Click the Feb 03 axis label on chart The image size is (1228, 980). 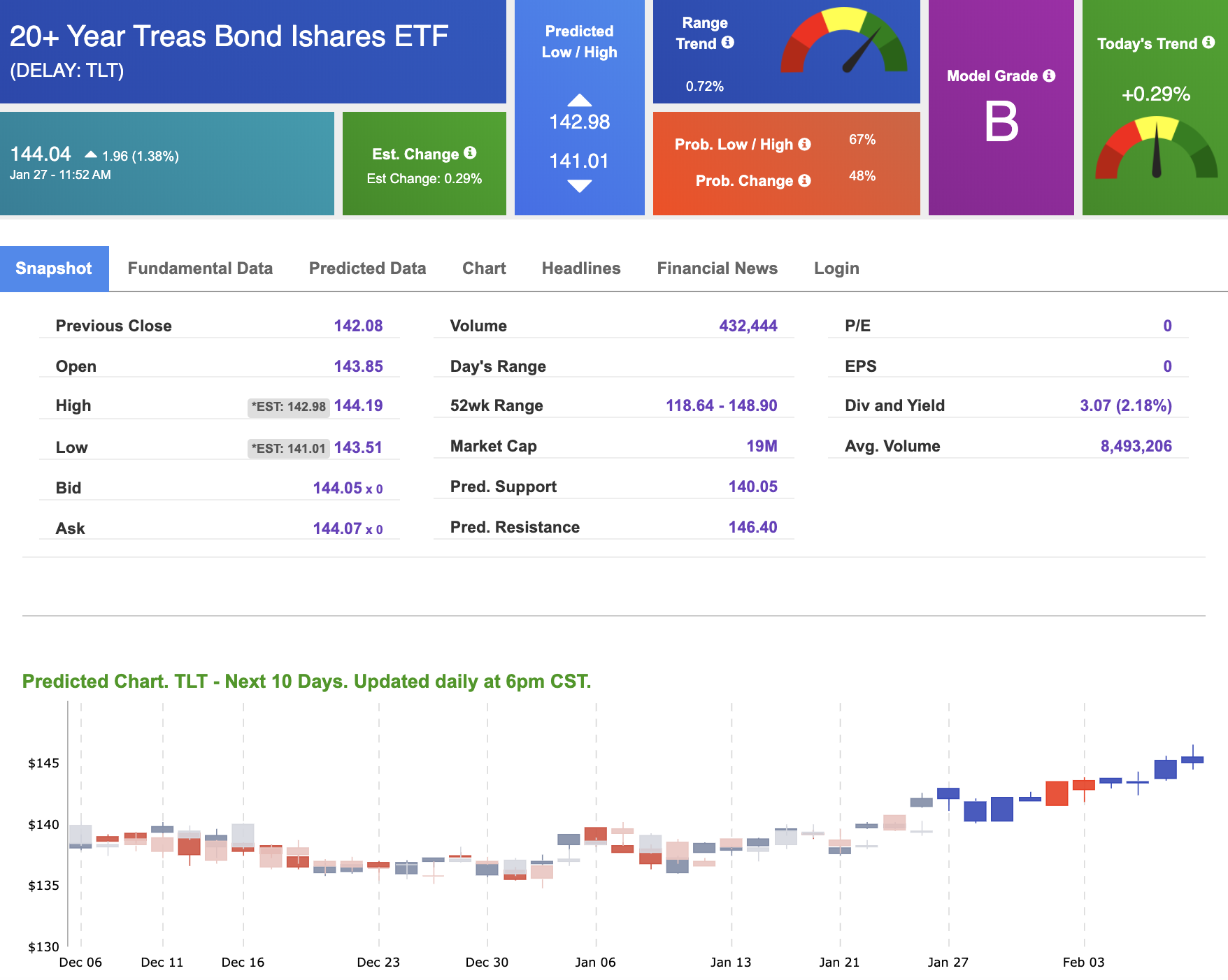point(1083,963)
